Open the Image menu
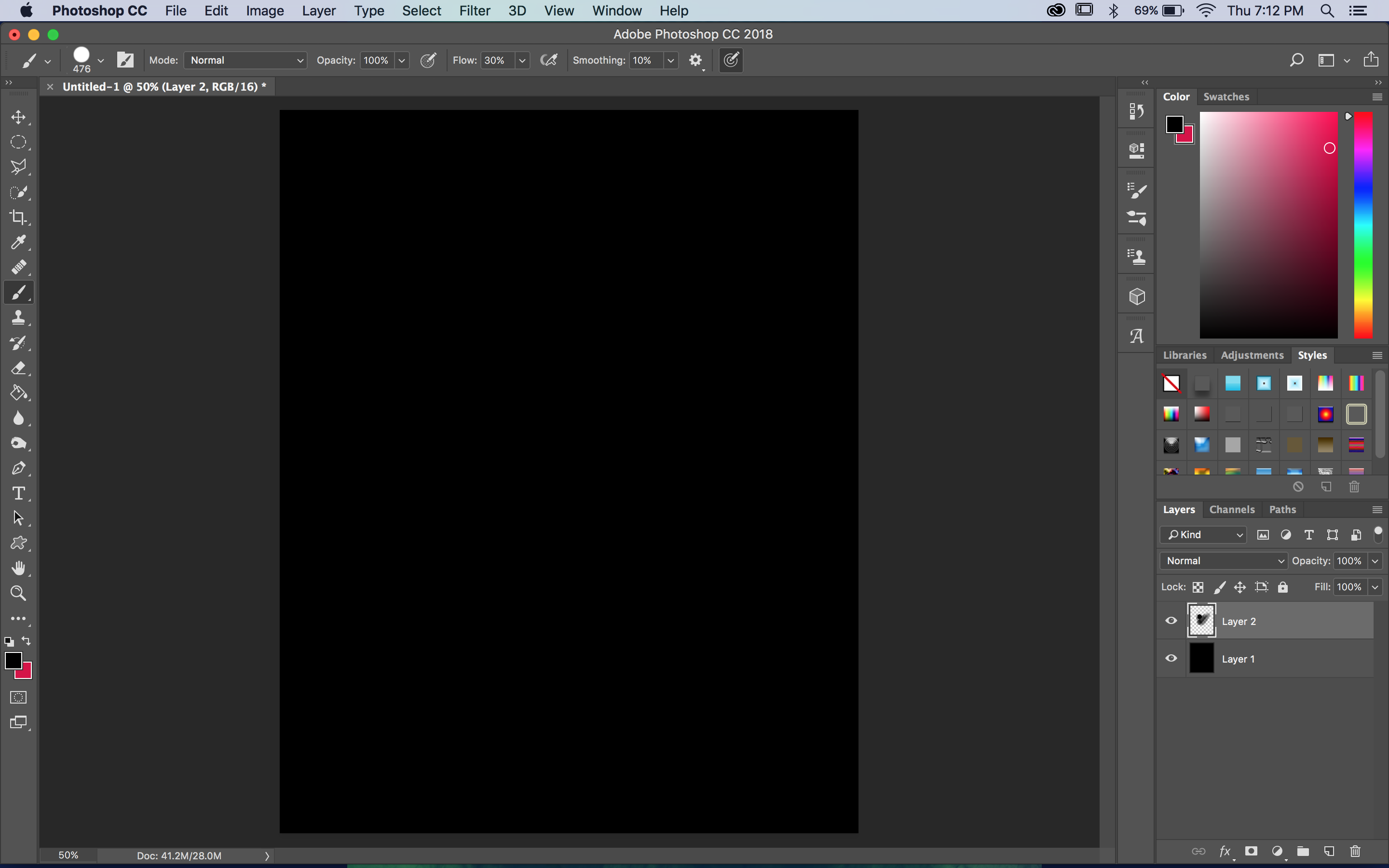The image size is (1389, 868). tap(265, 11)
